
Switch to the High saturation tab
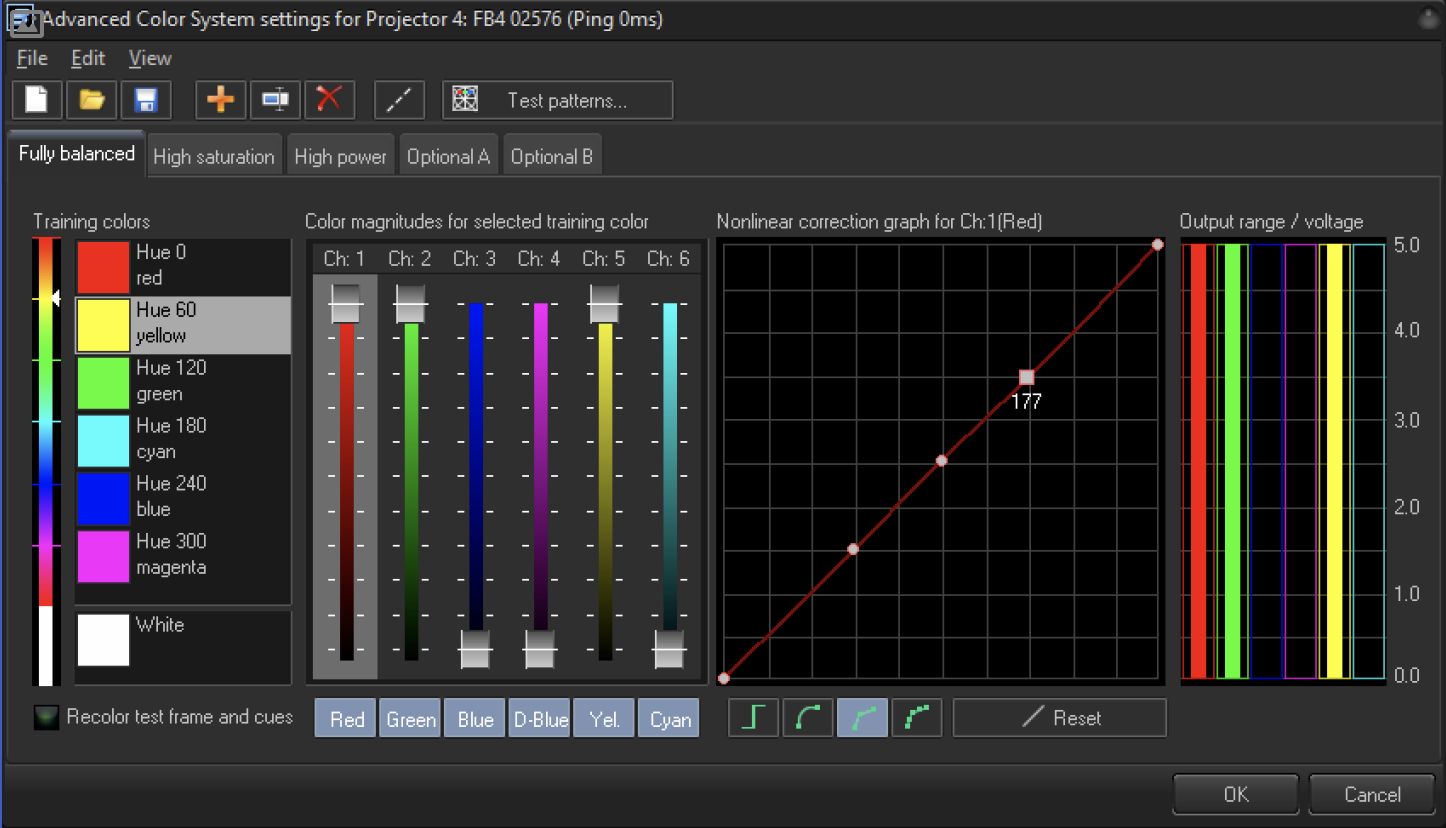213,156
